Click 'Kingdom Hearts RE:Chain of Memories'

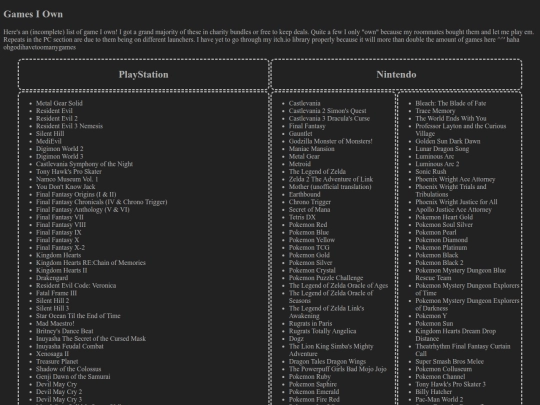coord(91,262)
